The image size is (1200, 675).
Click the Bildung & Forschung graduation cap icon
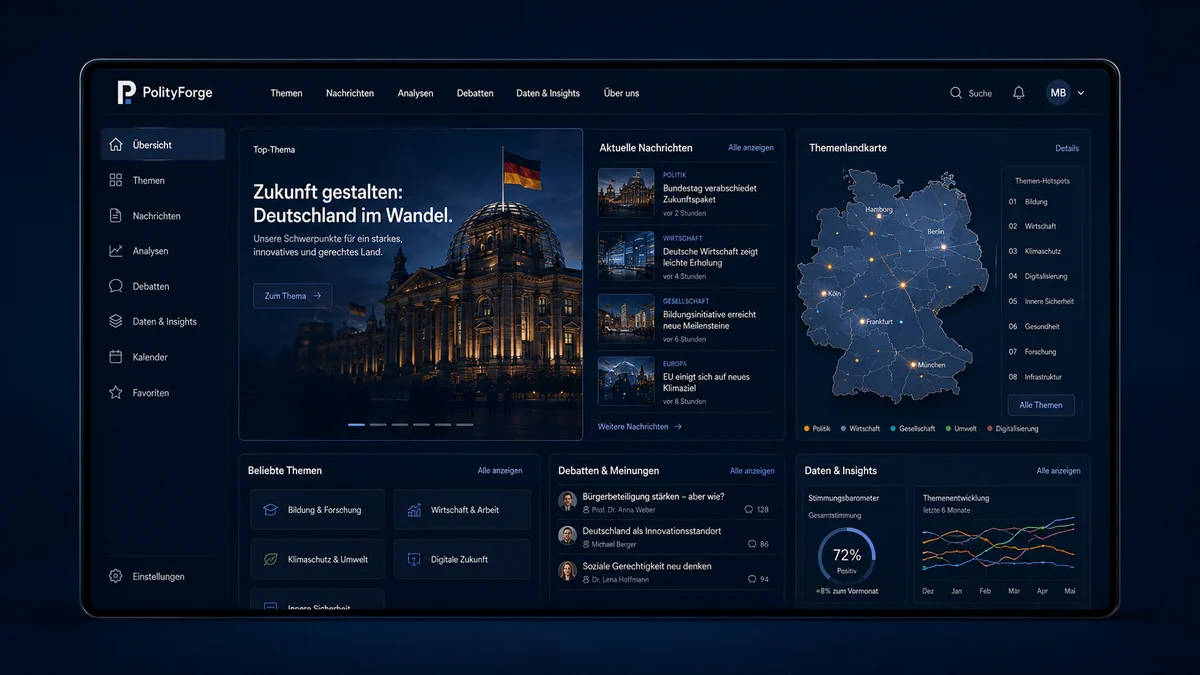tap(271, 510)
